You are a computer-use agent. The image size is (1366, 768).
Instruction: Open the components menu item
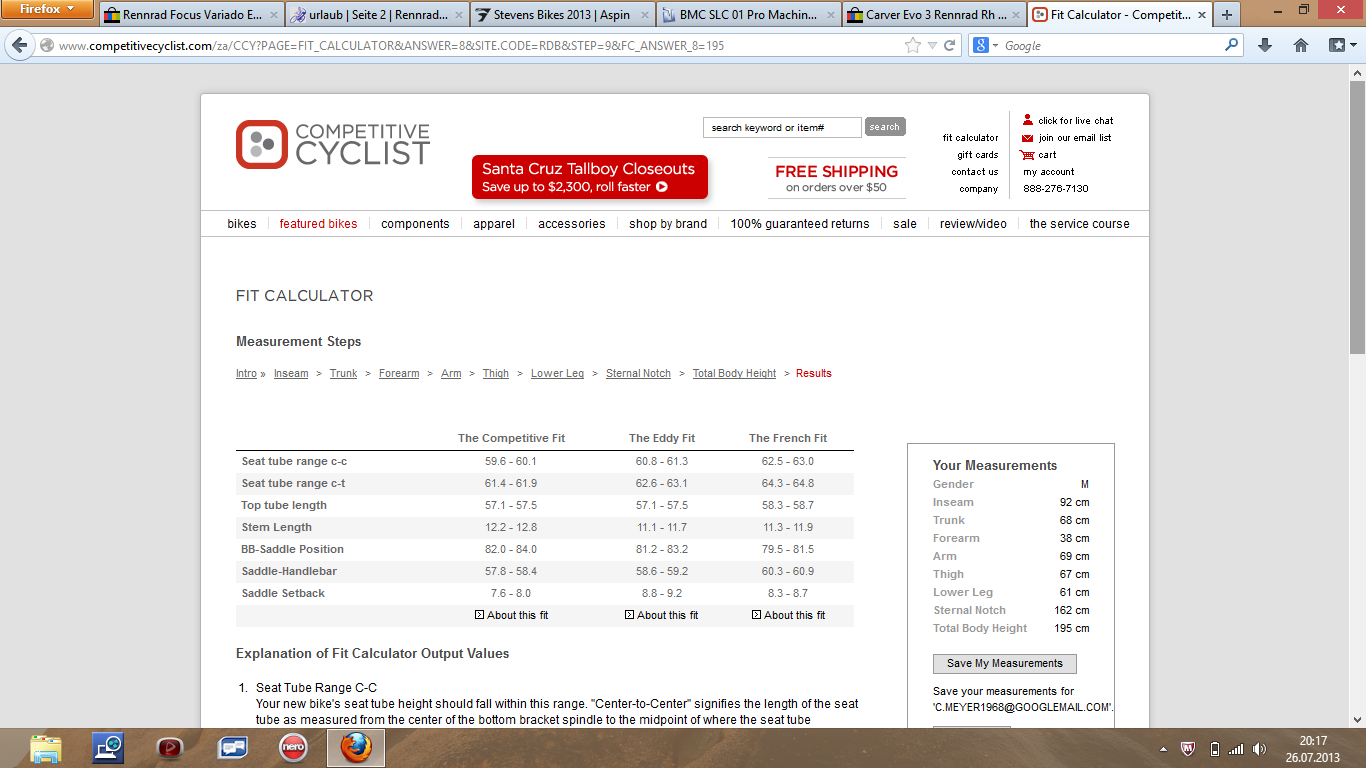click(x=415, y=224)
